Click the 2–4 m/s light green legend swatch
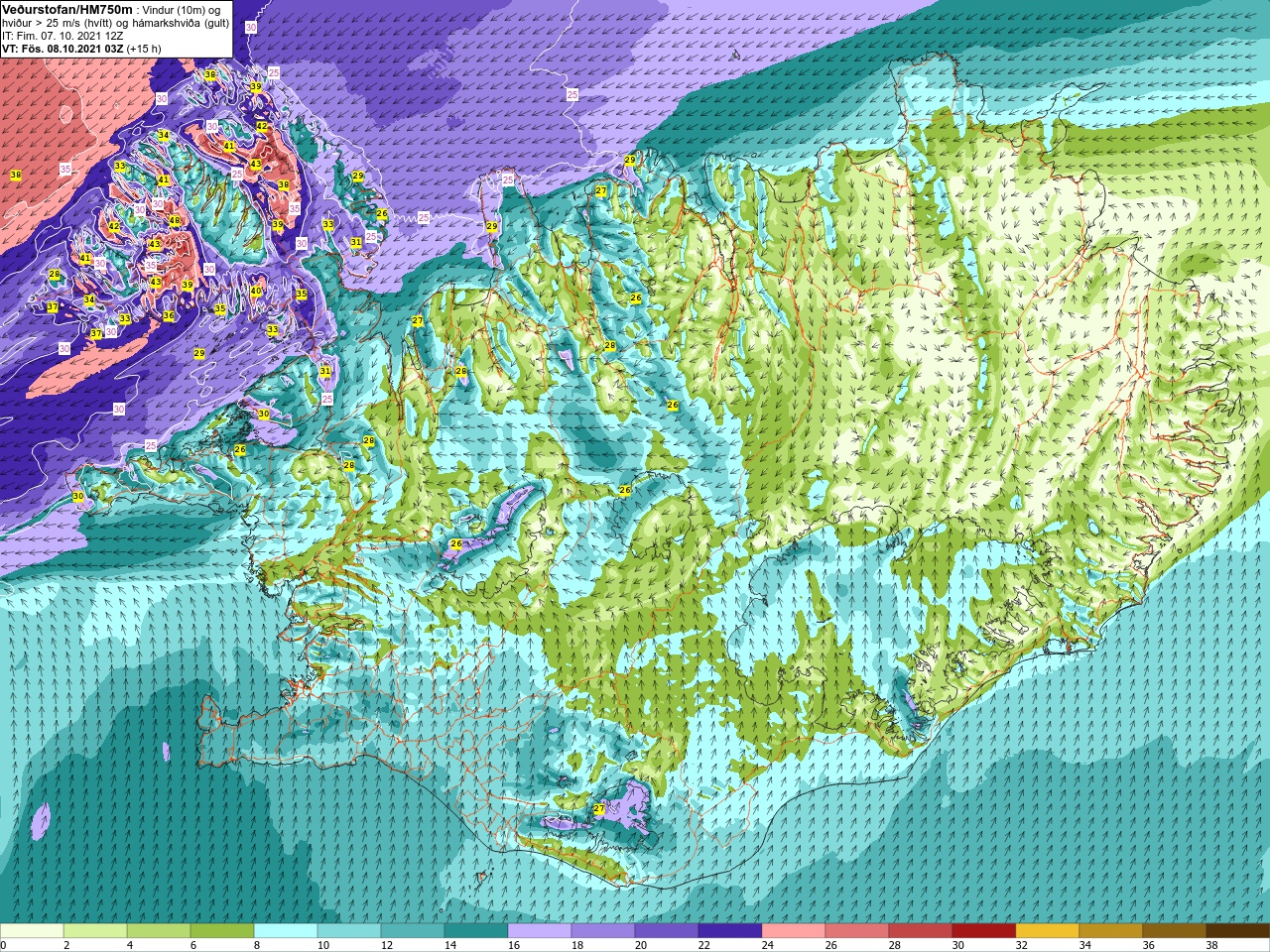 click(95, 931)
